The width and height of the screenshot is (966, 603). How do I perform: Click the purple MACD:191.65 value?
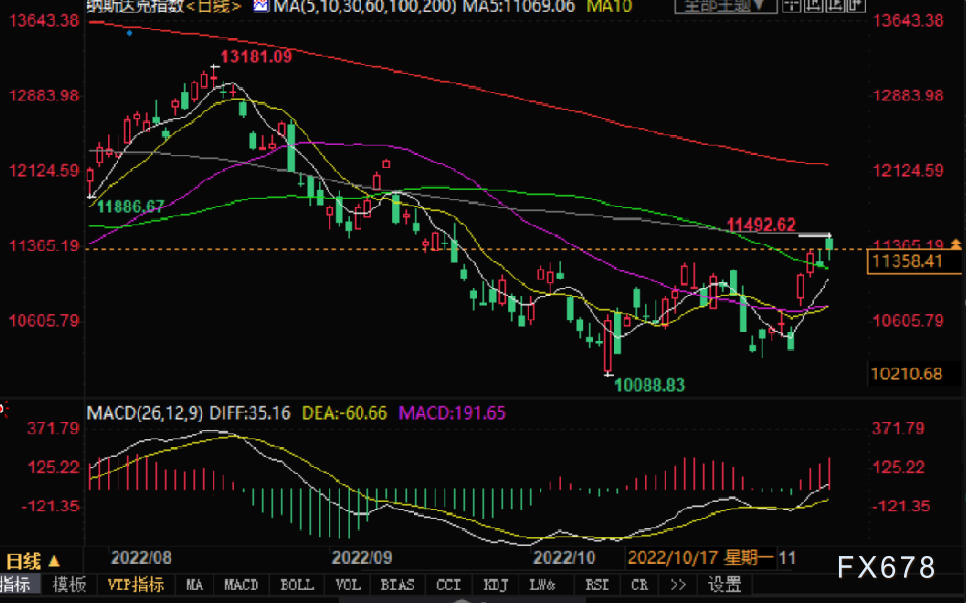pyautogui.click(x=452, y=413)
